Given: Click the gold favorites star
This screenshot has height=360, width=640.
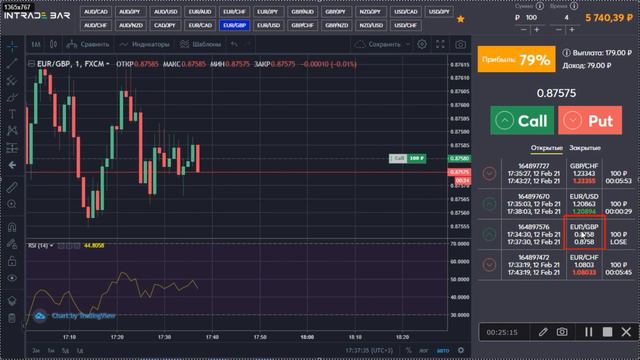Looking at the screenshot, I should click(460, 19).
